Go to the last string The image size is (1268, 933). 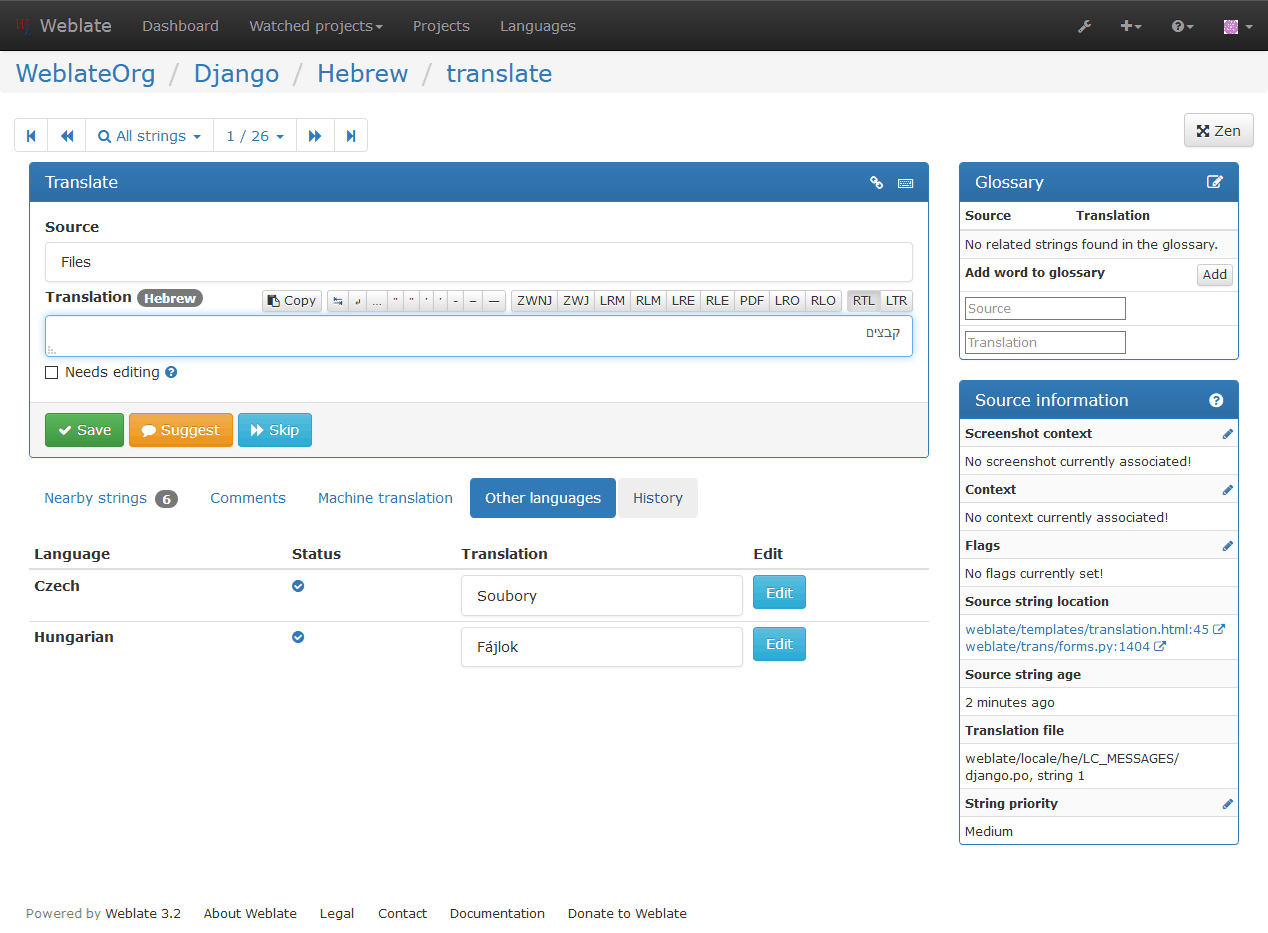(351, 135)
